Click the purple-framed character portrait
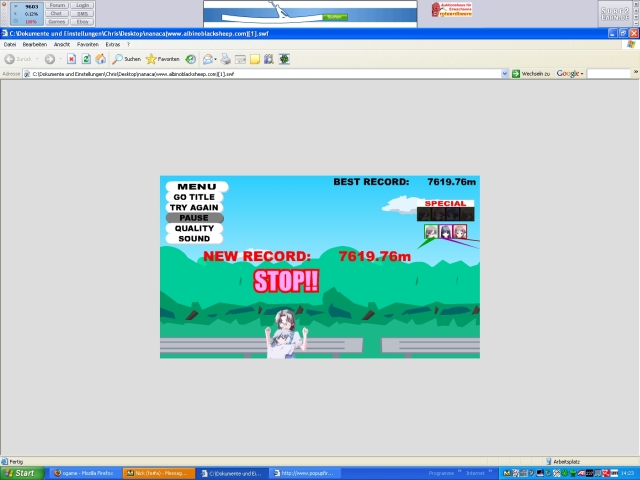 click(x=445, y=231)
